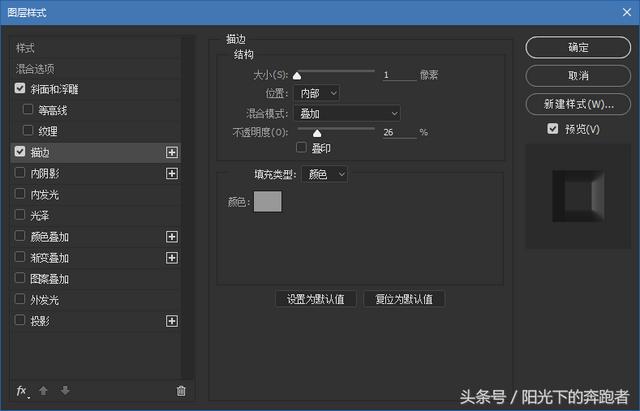Select 混合选项 in the left list
This screenshot has height=411, width=640.
[x=96, y=69]
